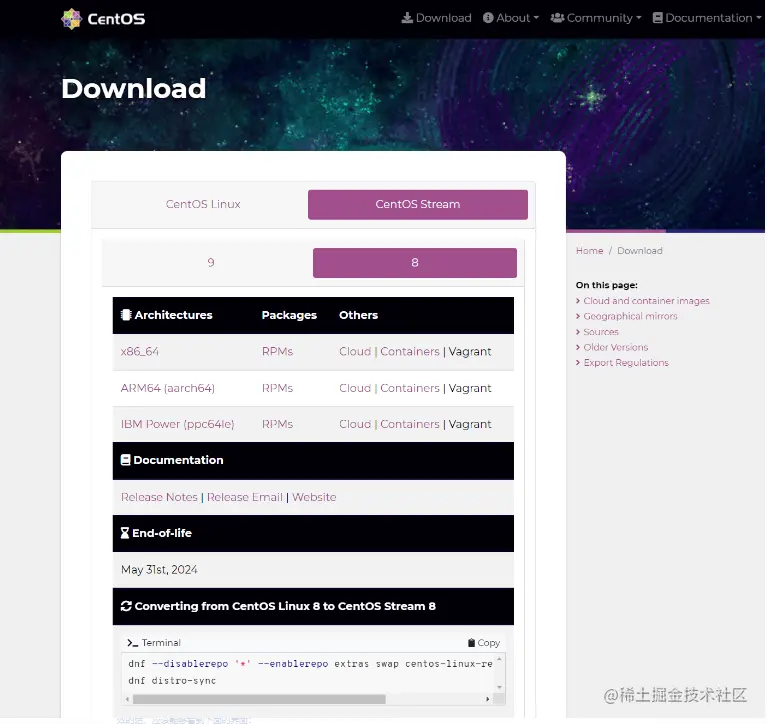Click the Documentation book icon in navbar
This screenshot has width=767, height=724.
click(658, 18)
